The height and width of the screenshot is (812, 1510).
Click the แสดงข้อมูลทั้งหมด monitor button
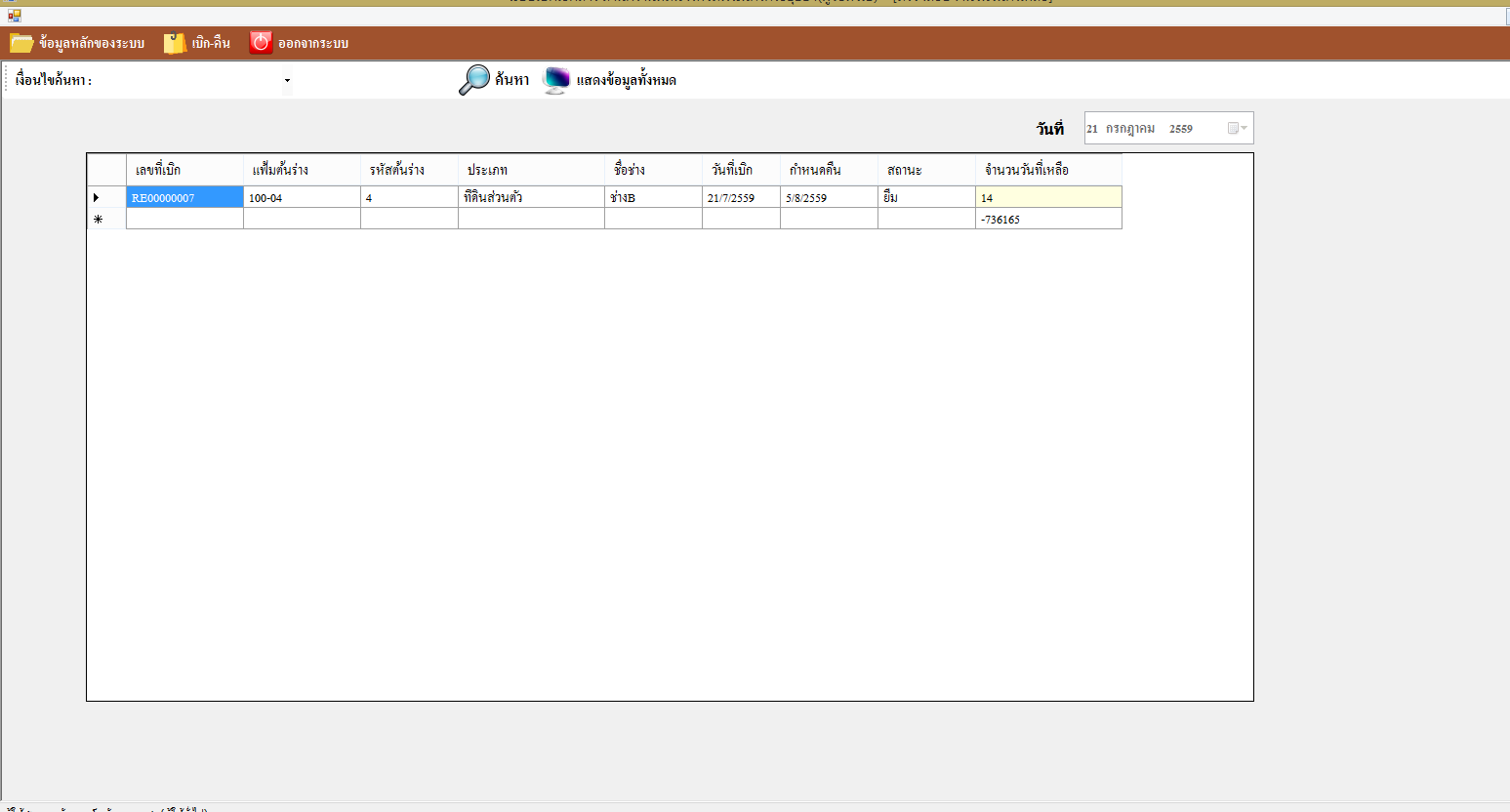(x=609, y=80)
